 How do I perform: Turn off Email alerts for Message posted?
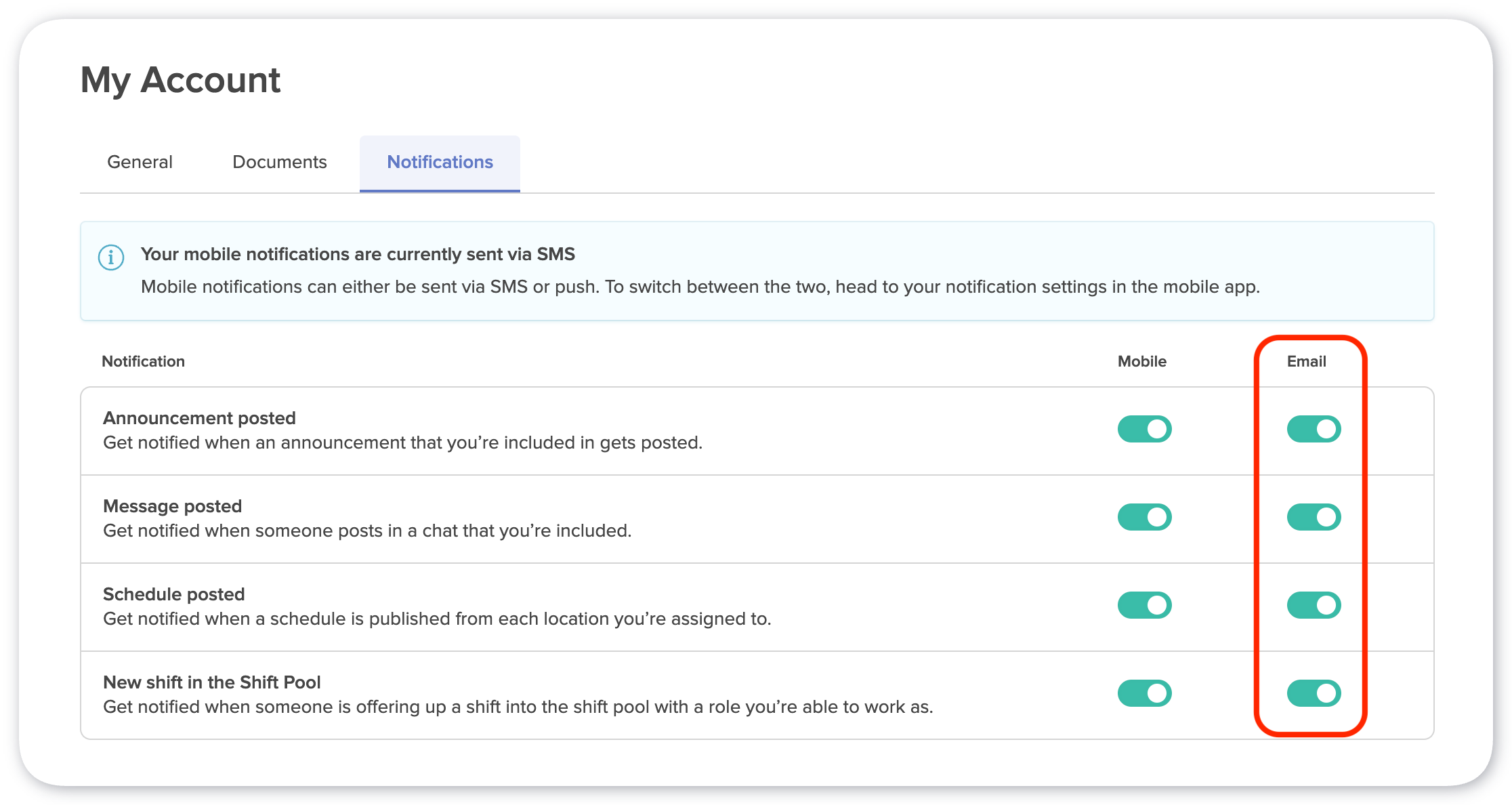pos(1313,517)
